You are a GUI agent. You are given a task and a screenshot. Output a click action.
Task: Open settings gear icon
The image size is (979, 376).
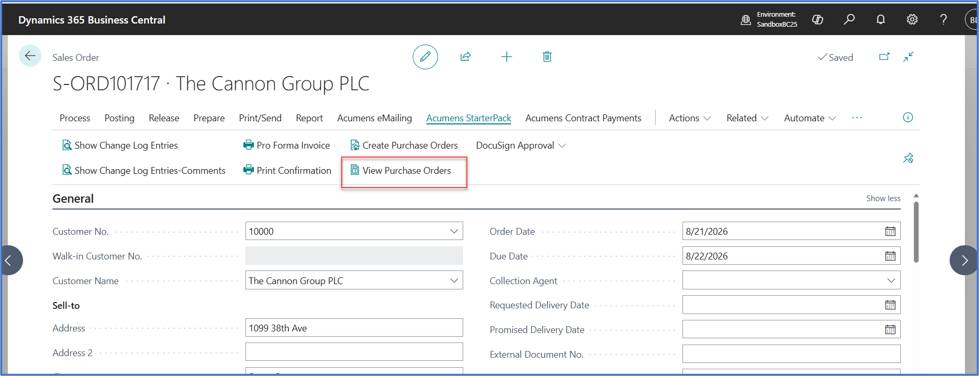click(912, 20)
